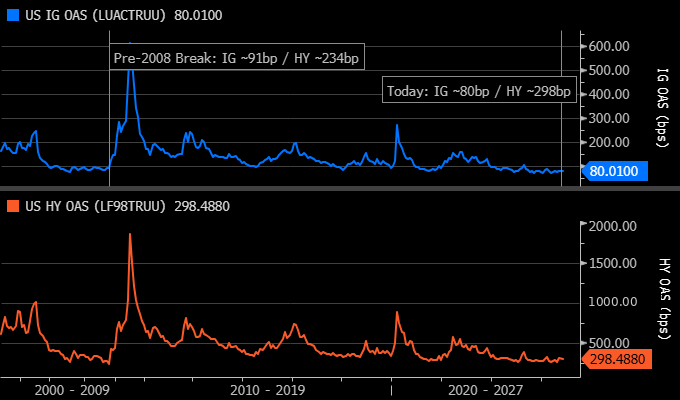Image resolution: width=680 pixels, height=400 pixels.
Task: Click the 2000.00 tick on HY axis
Action: point(612,226)
